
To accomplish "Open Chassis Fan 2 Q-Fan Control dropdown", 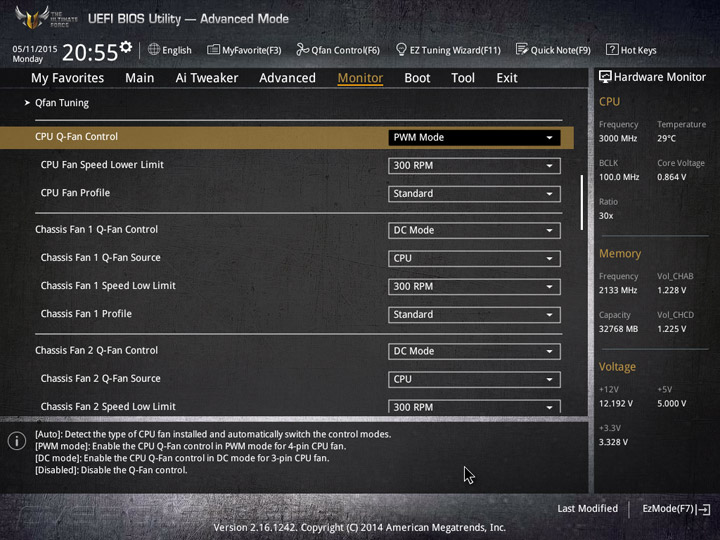I will coord(474,351).
